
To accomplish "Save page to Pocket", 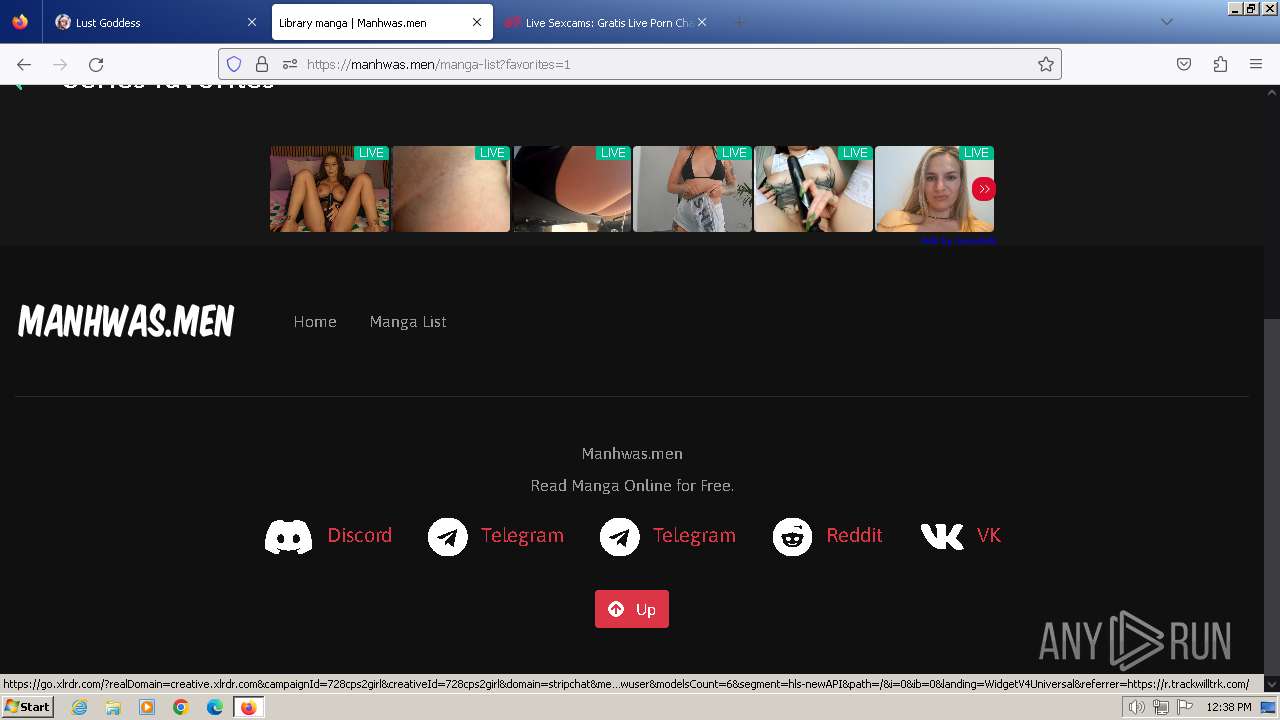I will pos(1184,64).
